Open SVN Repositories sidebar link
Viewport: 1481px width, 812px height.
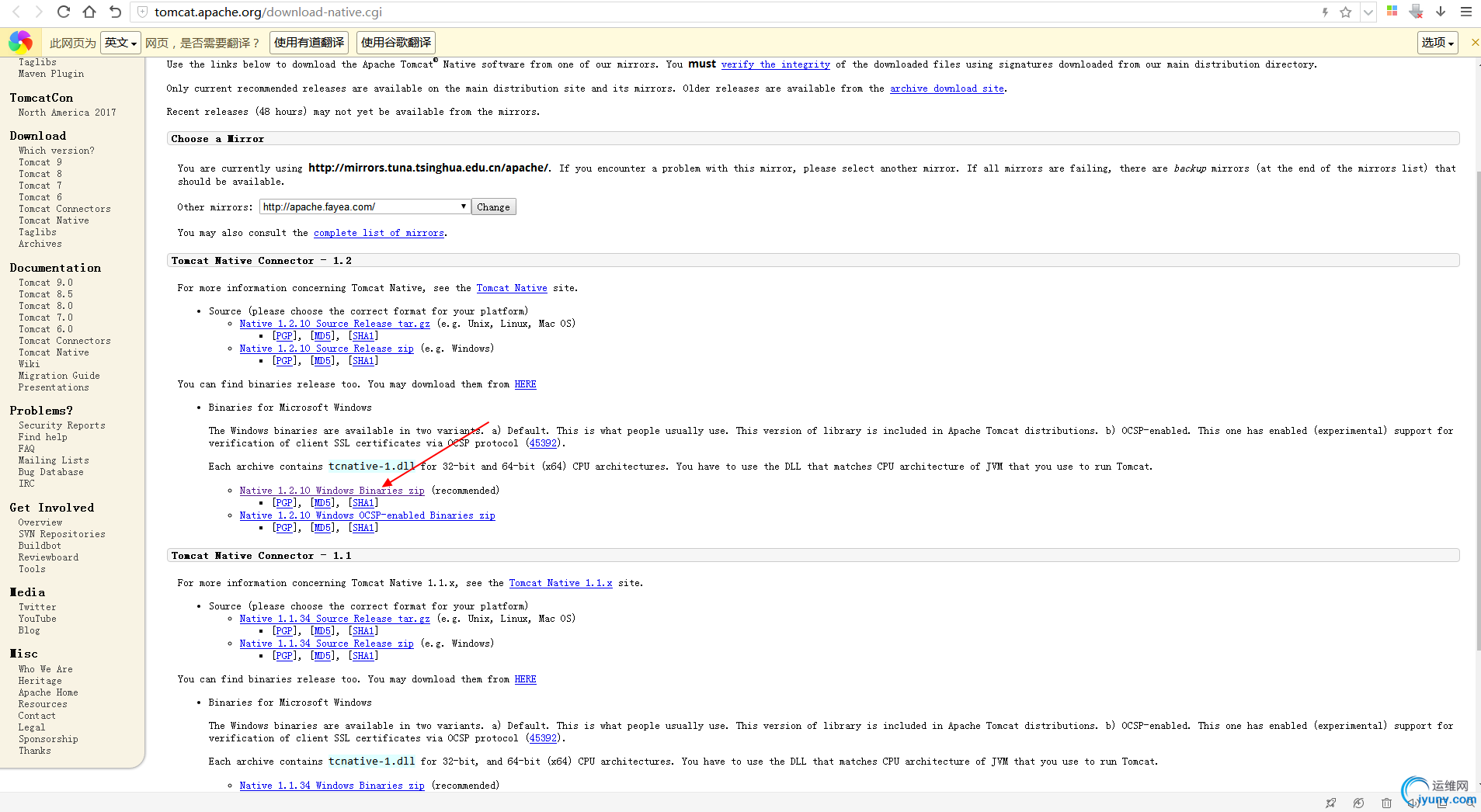pyautogui.click(x=62, y=534)
